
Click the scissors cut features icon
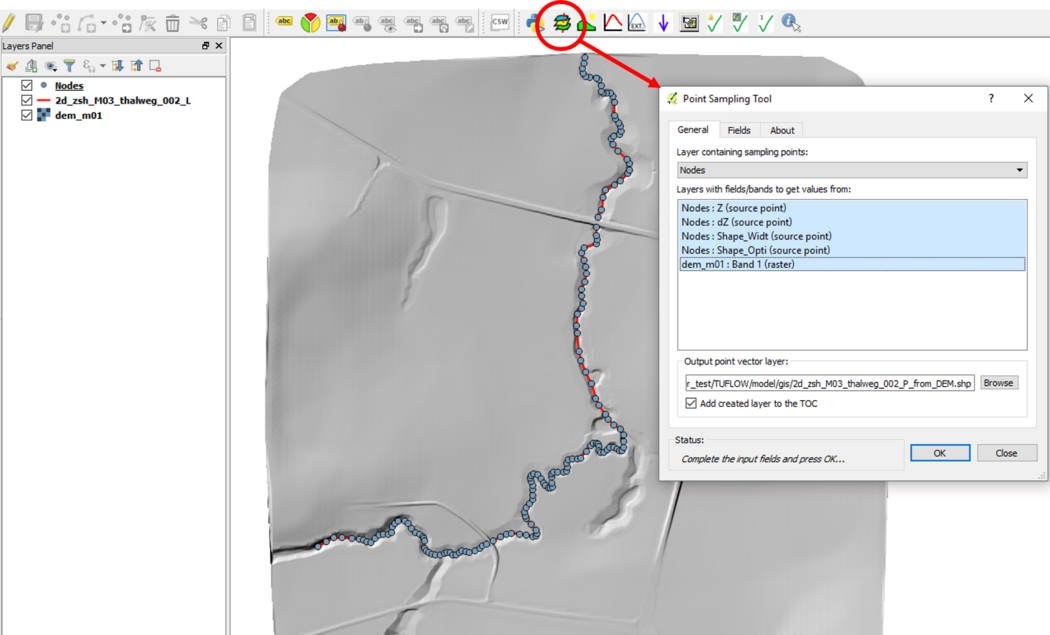[x=198, y=22]
